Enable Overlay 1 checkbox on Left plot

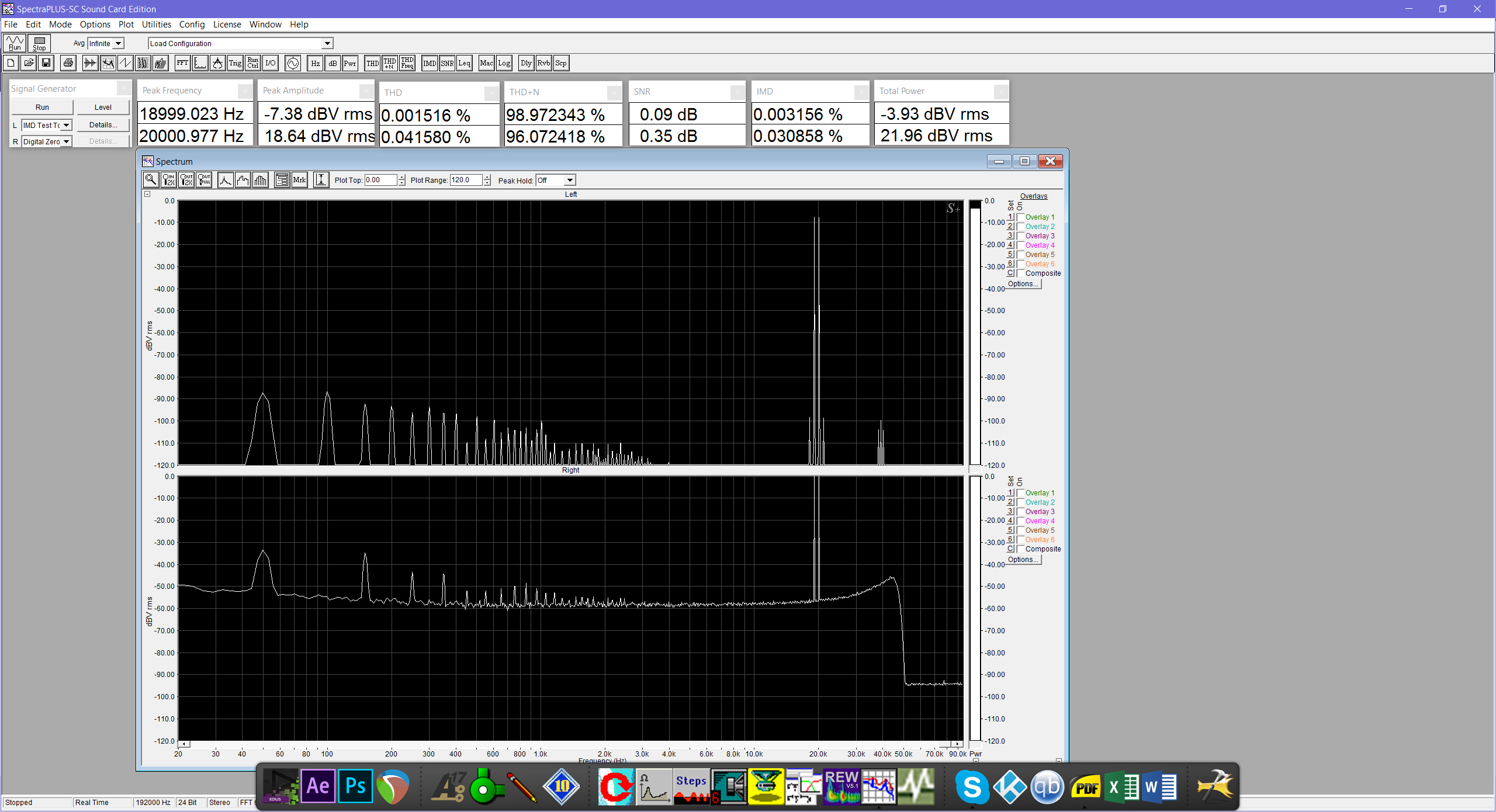[x=1020, y=217]
